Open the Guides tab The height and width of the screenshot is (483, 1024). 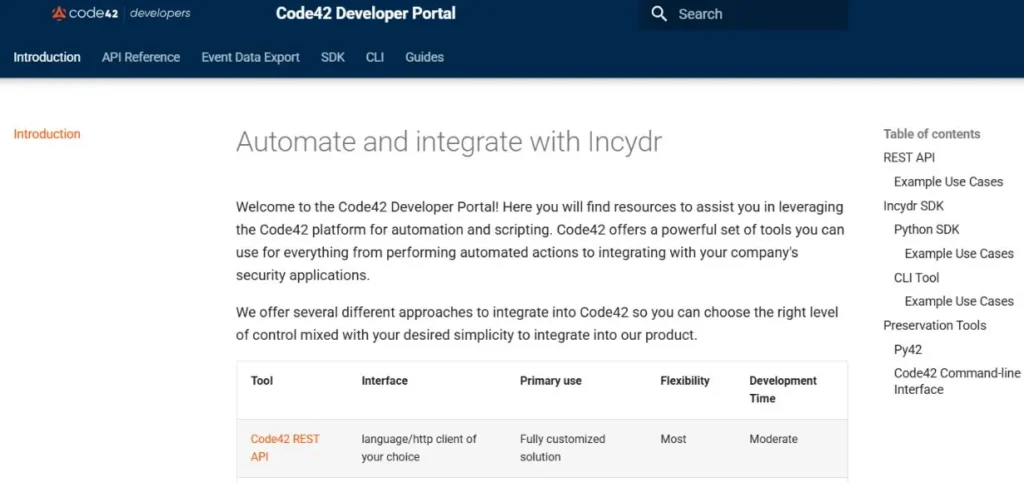click(424, 57)
